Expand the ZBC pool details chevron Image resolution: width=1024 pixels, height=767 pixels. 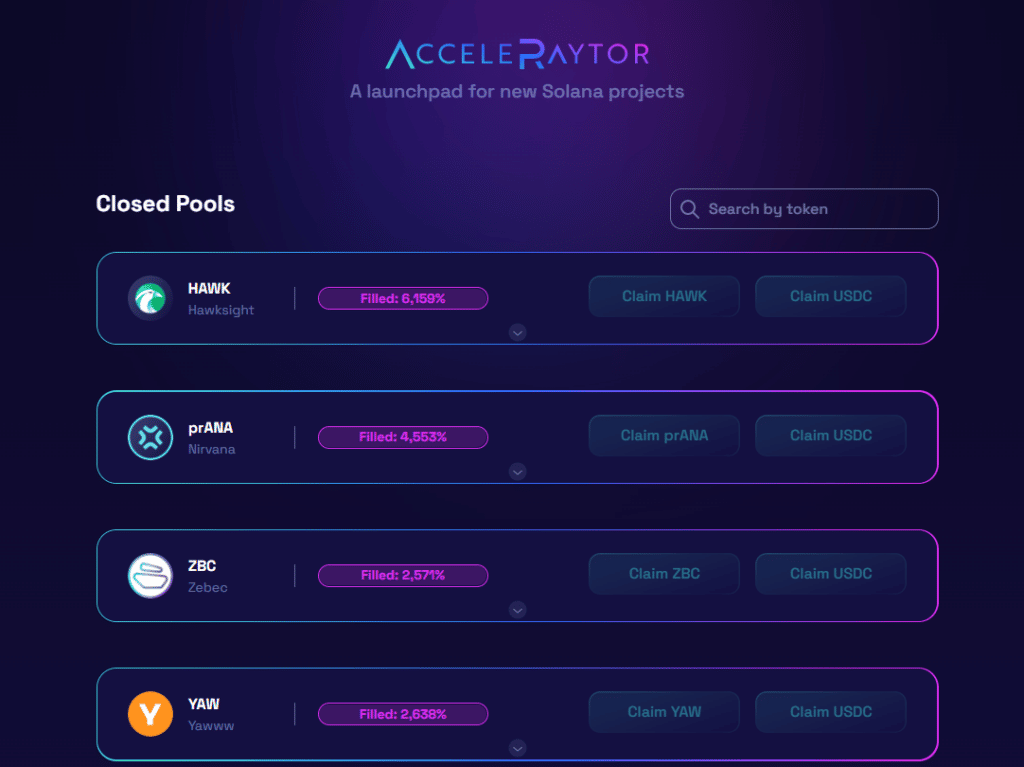click(x=517, y=609)
